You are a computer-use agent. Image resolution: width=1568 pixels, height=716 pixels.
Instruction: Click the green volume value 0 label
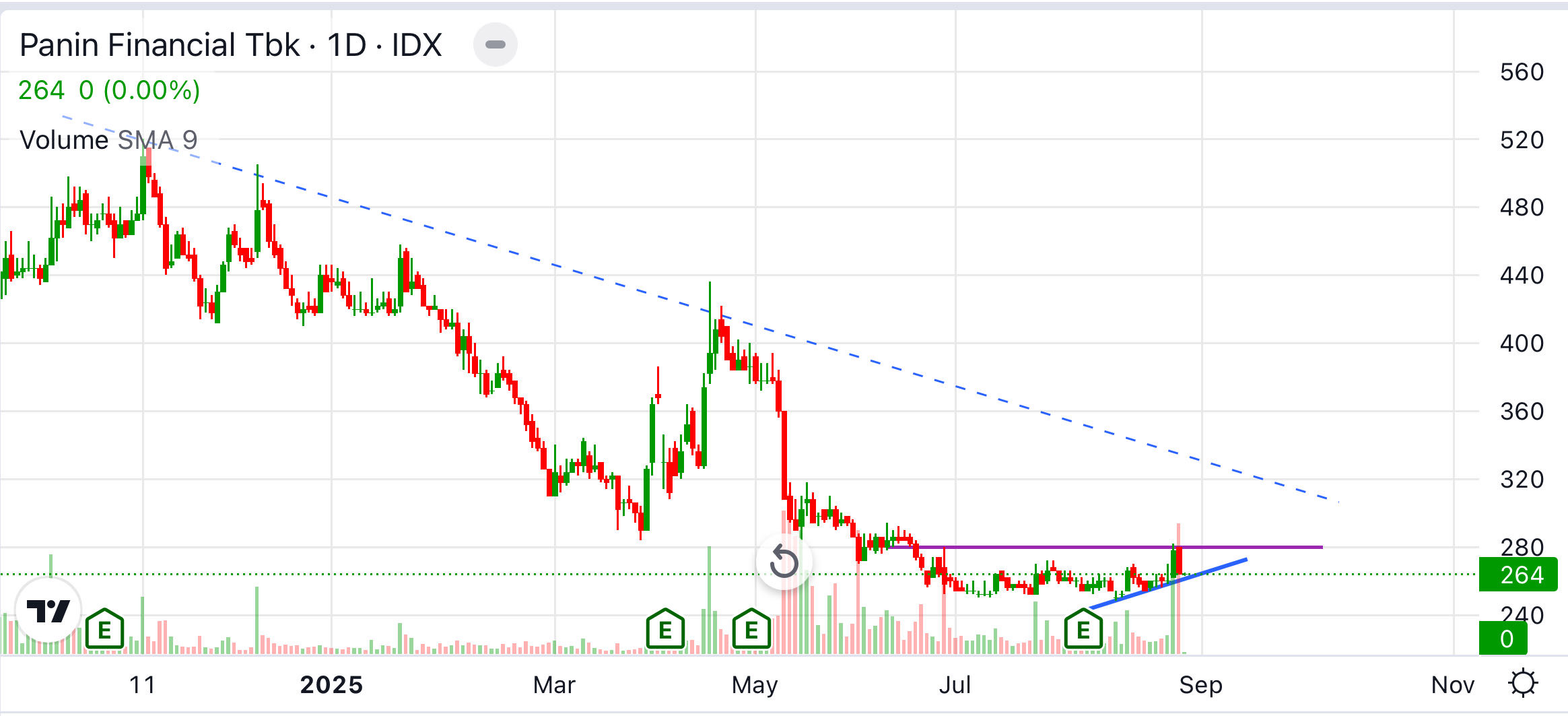(x=1503, y=638)
